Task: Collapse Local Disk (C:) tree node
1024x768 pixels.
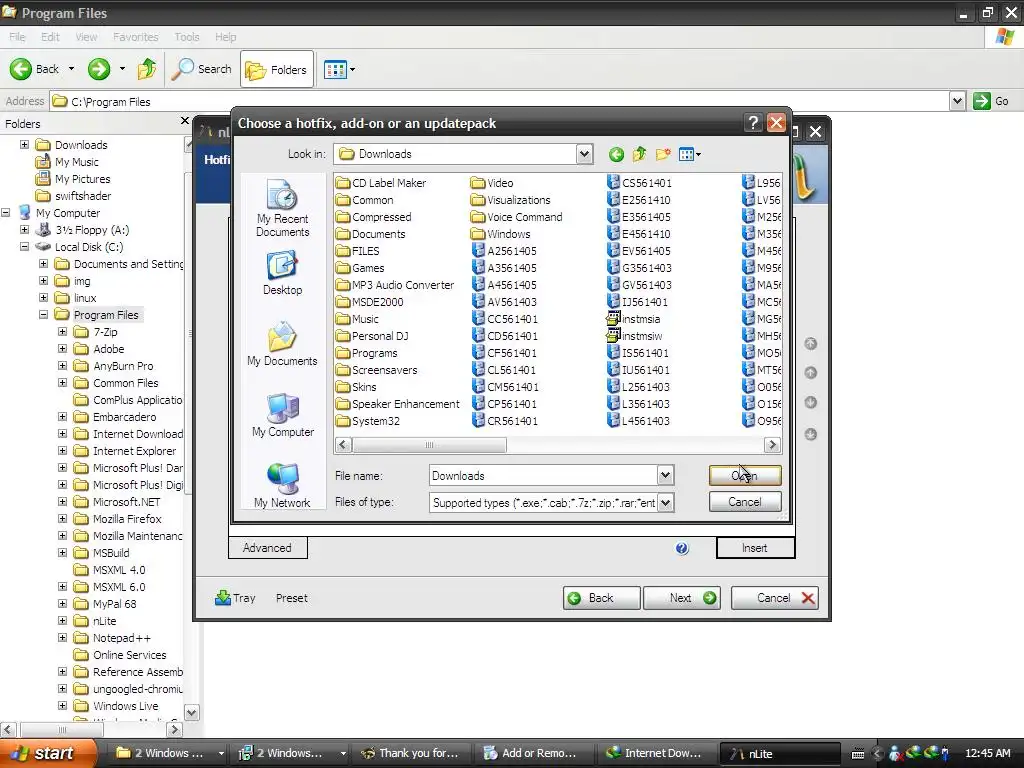Action: coord(24,247)
